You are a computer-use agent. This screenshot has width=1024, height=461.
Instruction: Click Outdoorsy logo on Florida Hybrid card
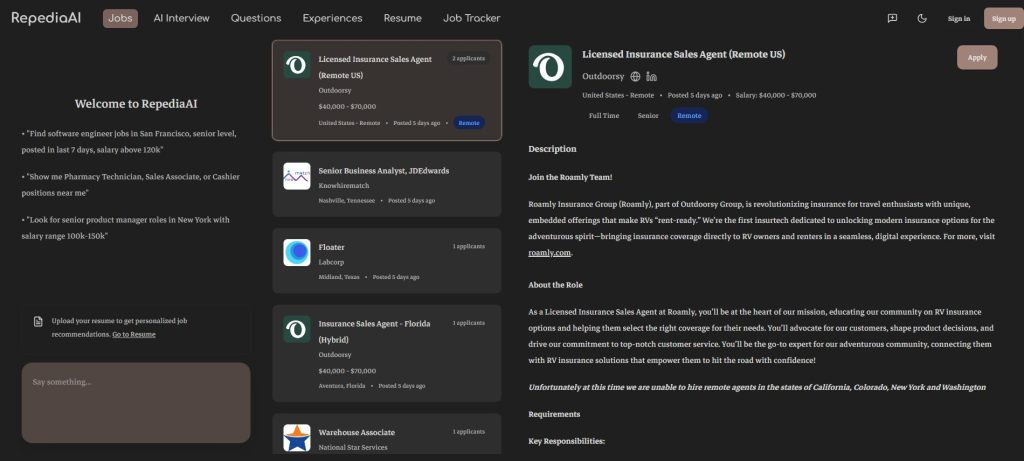(x=297, y=329)
